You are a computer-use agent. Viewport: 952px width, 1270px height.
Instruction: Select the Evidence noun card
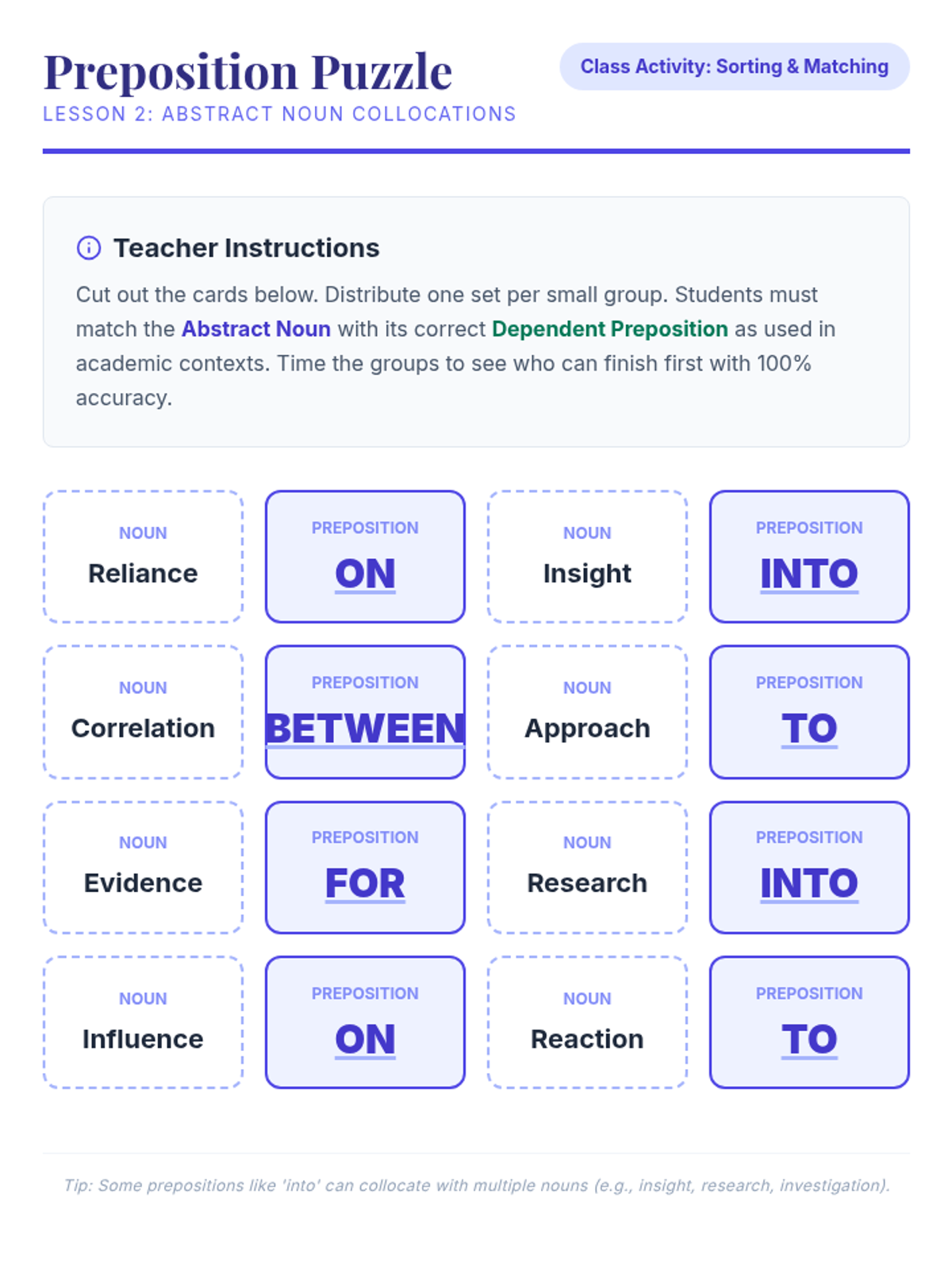point(143,867)
